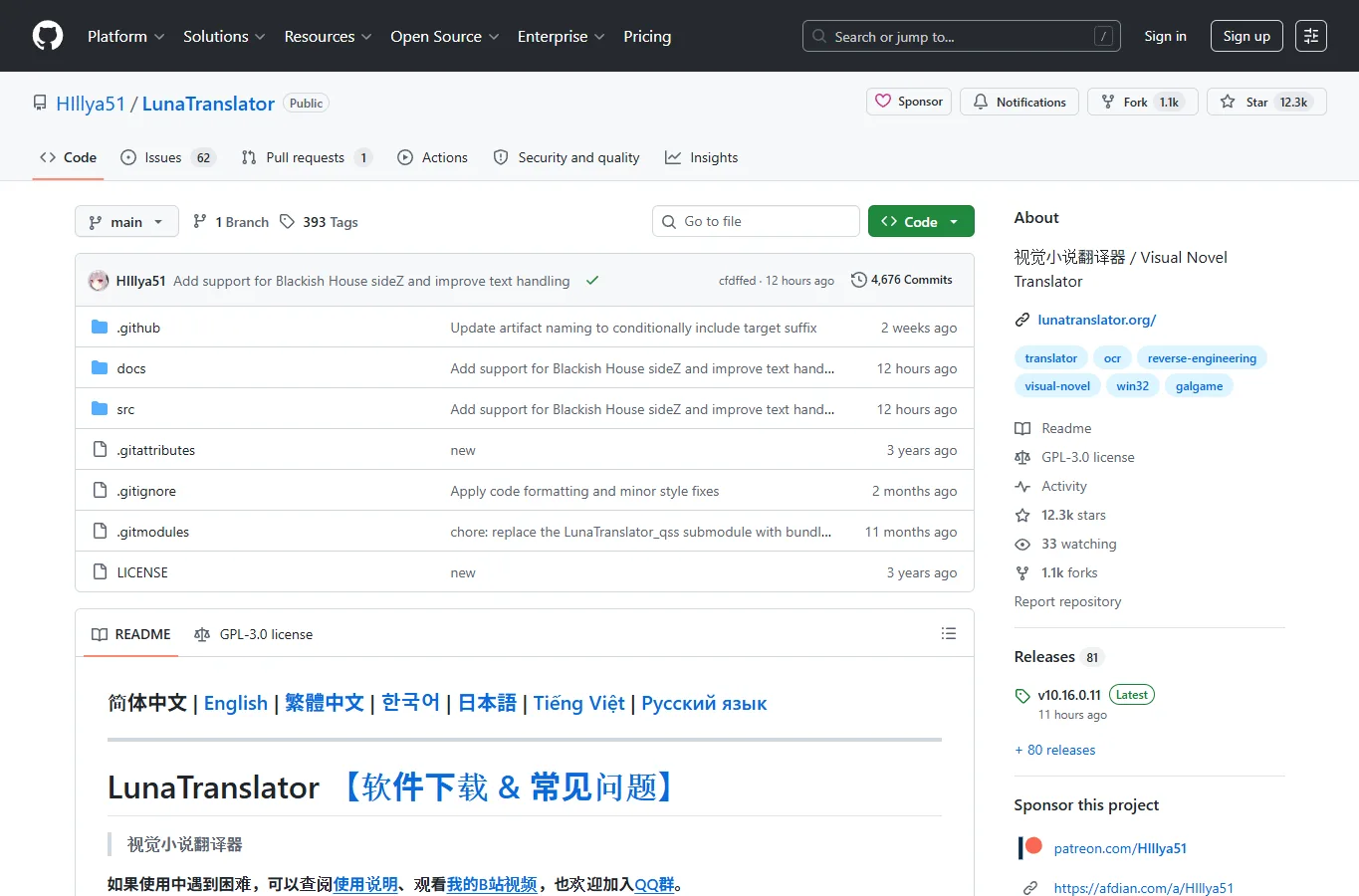Click the visual-novel topic tag
This screenshot has height=896, width=1359.
coord(1057,386)
